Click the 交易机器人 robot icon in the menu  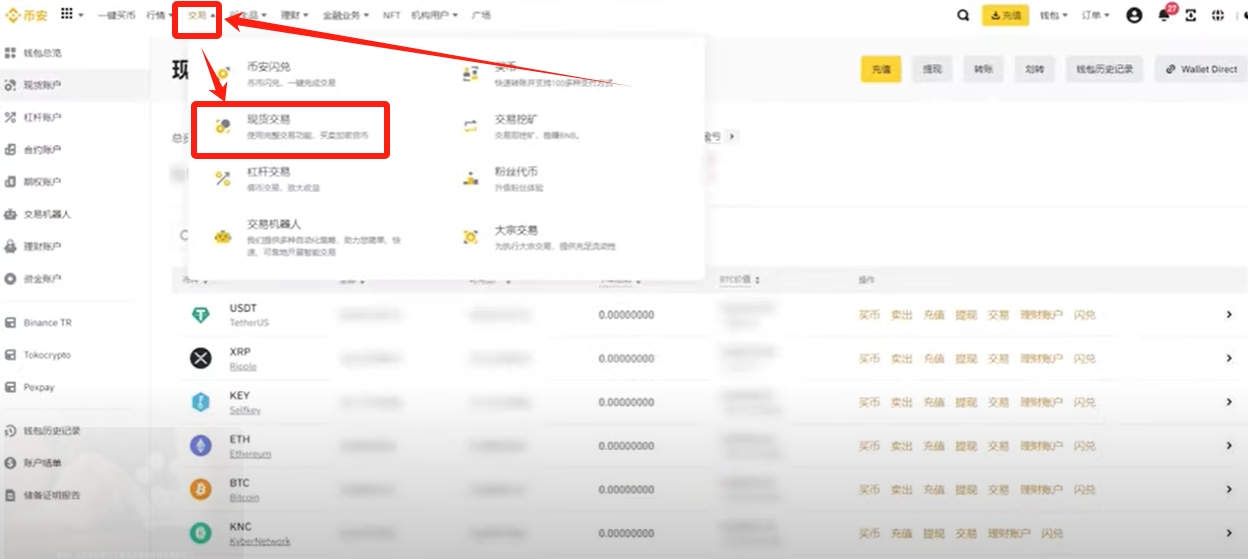point(223,236)
